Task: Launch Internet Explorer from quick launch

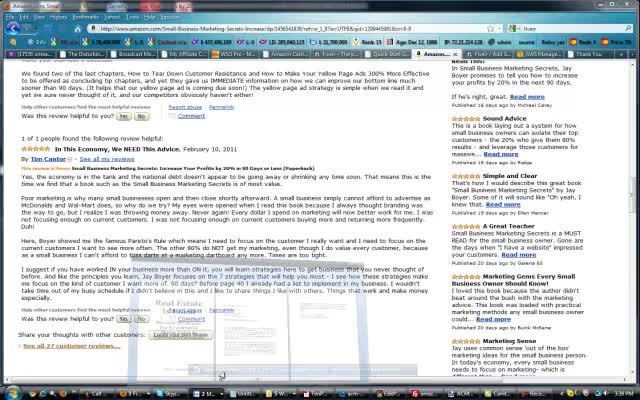Action: click(42, 394)
